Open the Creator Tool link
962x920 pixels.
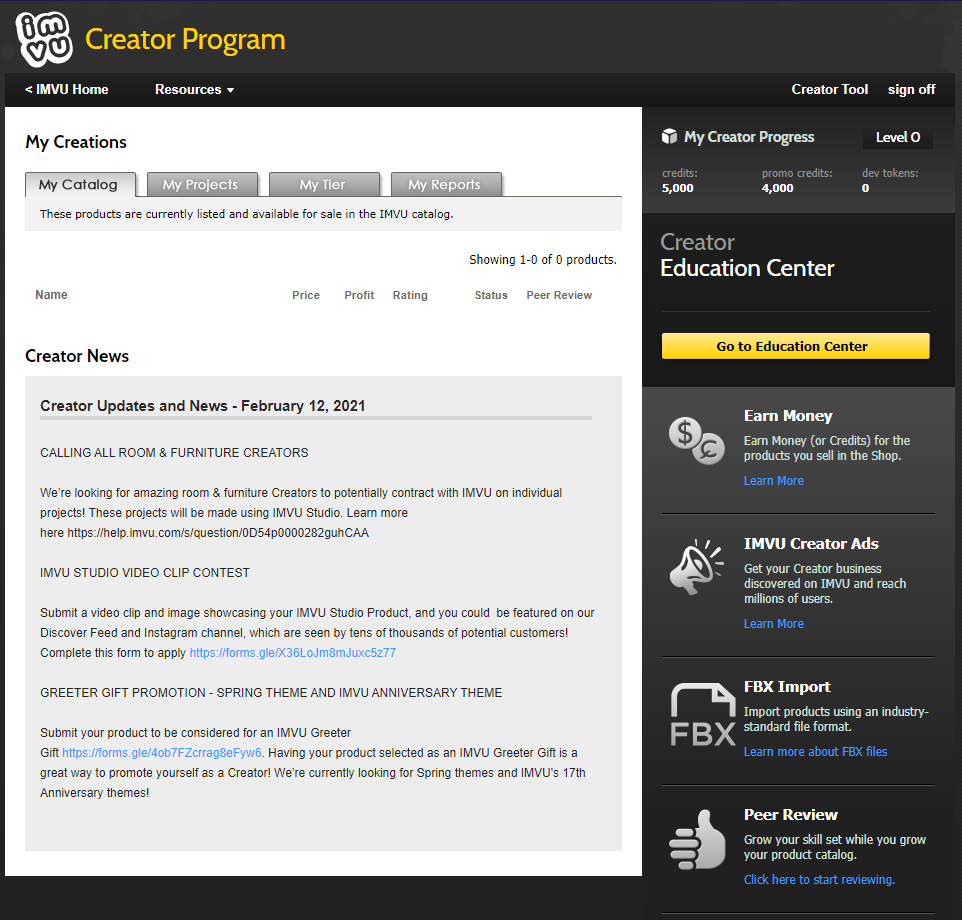pyautogui.click(x=829, y=90)
